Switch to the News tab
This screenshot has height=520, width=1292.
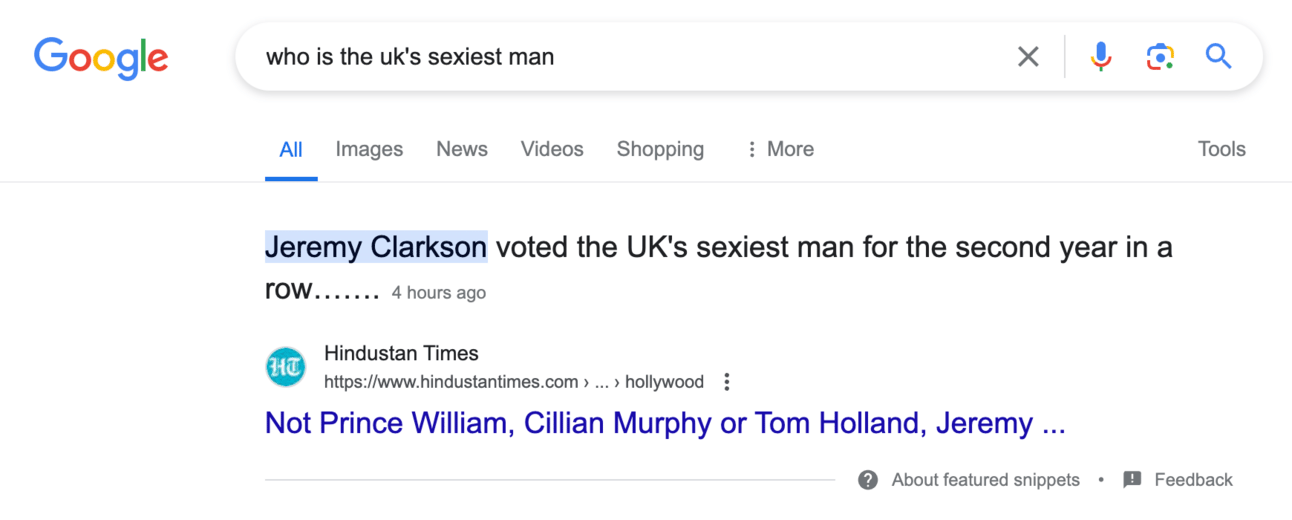(462, 149)
